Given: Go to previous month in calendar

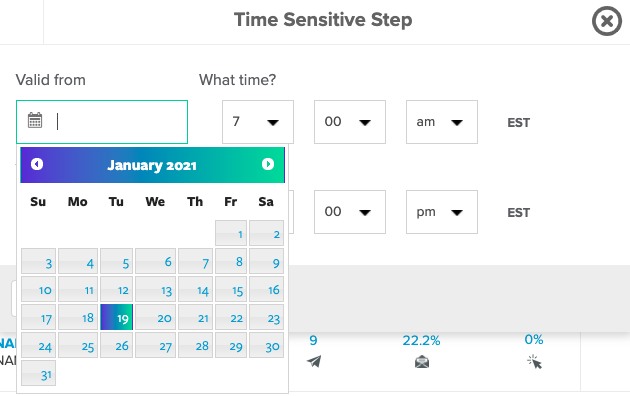Looking at the screenshot, I should click(37, 164).
